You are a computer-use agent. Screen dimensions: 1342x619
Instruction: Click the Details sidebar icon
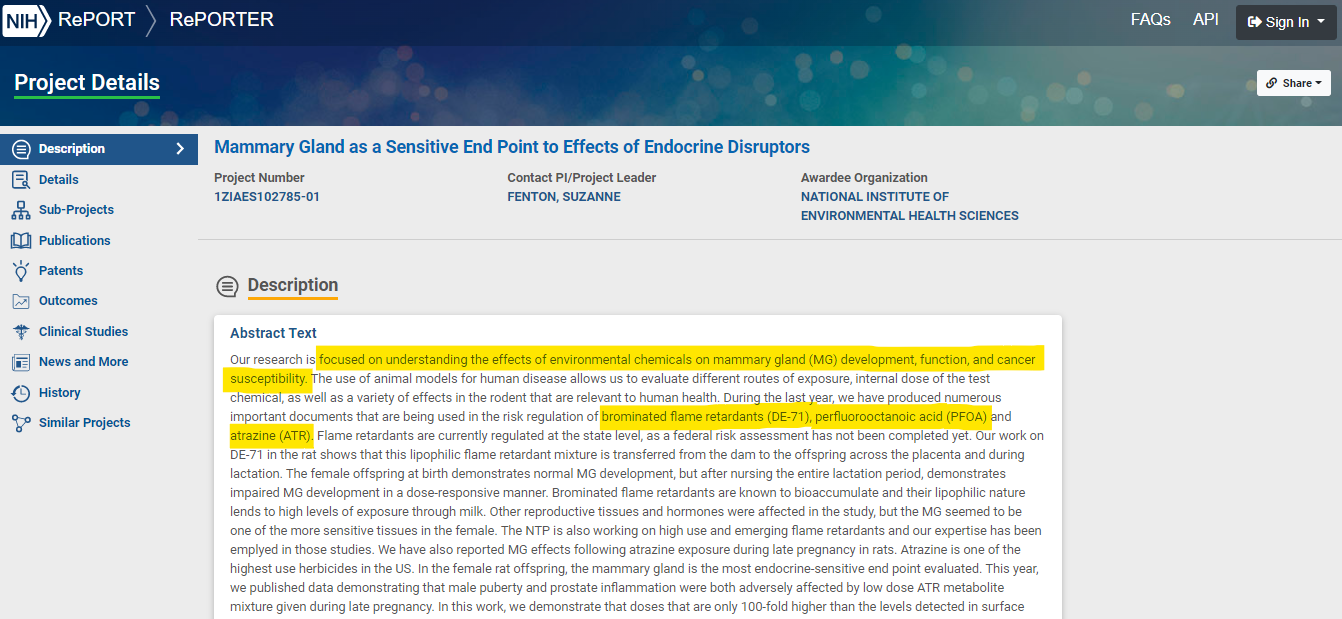point(20,180)
